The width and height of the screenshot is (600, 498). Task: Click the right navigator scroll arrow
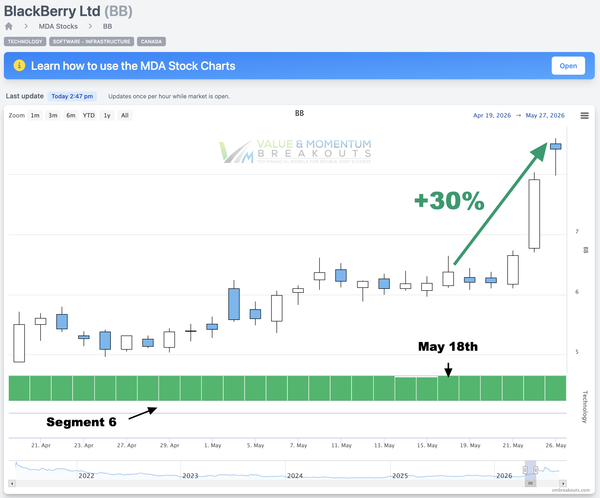pyautogui.click(x=563, y=483)
